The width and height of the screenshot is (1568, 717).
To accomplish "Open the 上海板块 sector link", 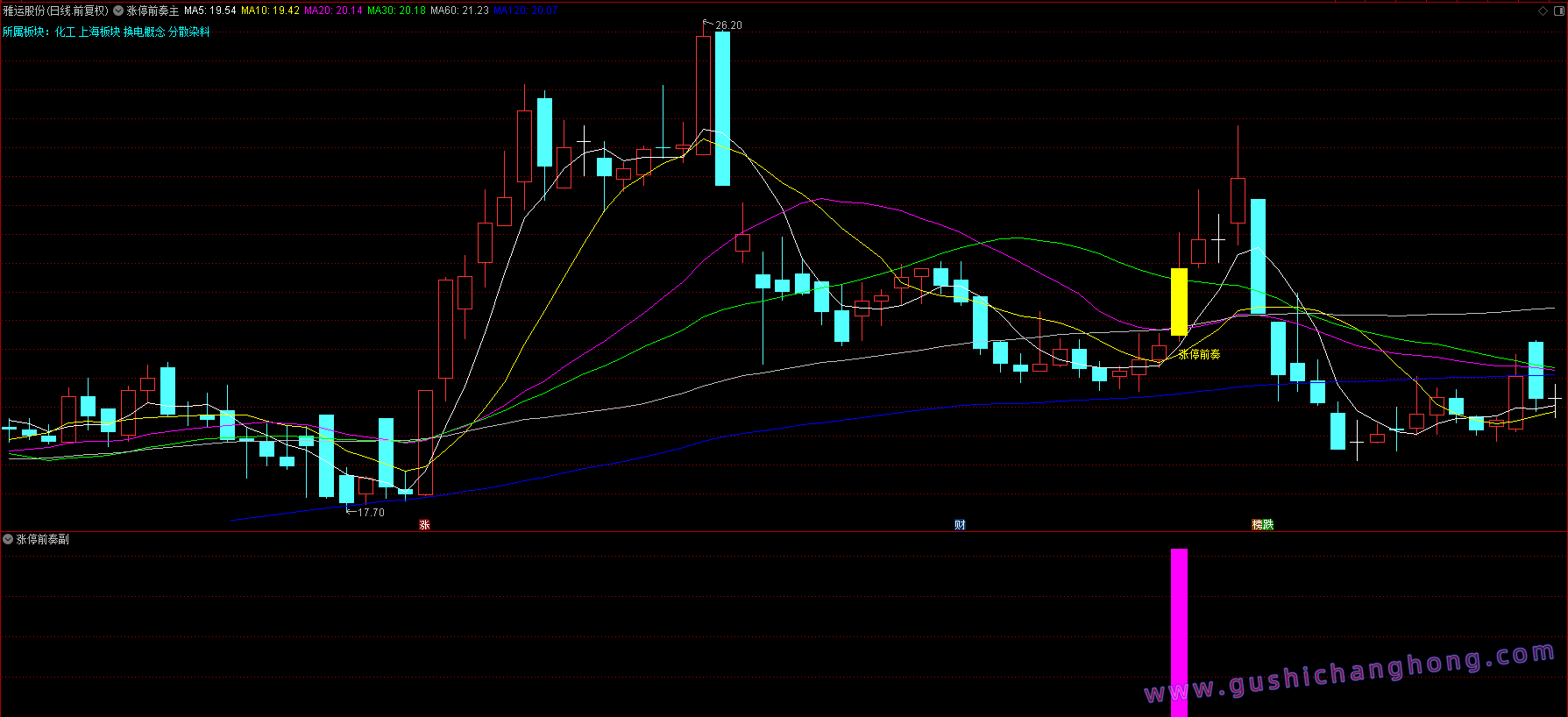I will (x=100, y=32).
